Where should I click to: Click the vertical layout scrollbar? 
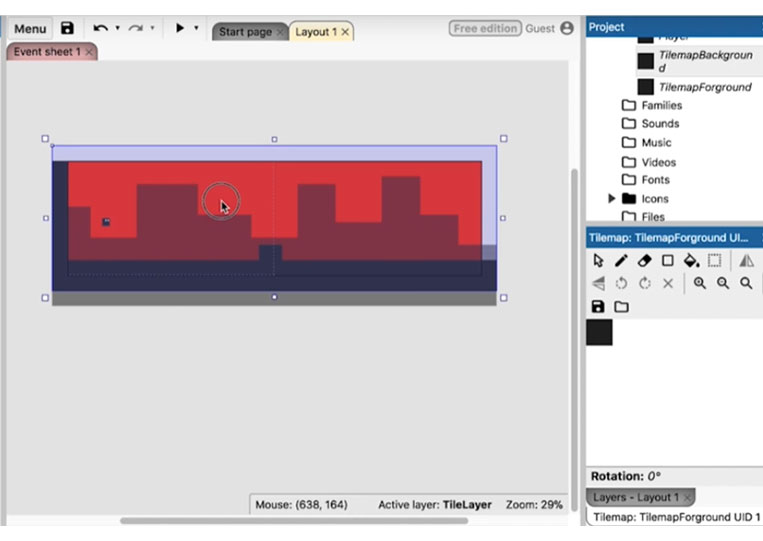(574, 339)
